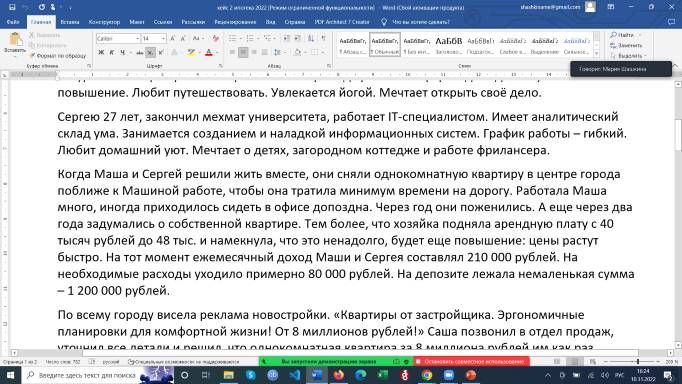The height and width of the screenshot is (384, 682).
Task: Open File Explorer from the taskbar
Action: 228,375
